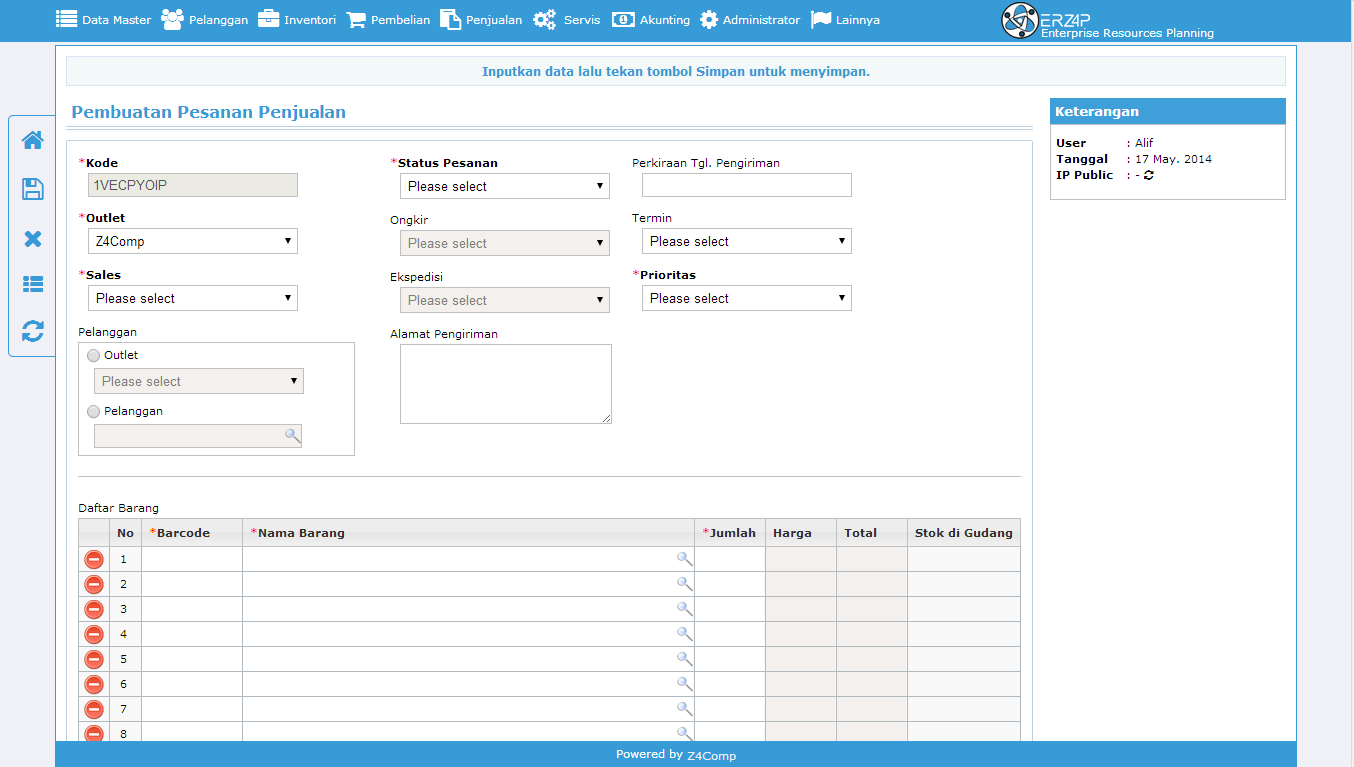This screenshot has width=1354, height=767.
Task: Click the user name Alif
Action: [x=1144, y=143]
